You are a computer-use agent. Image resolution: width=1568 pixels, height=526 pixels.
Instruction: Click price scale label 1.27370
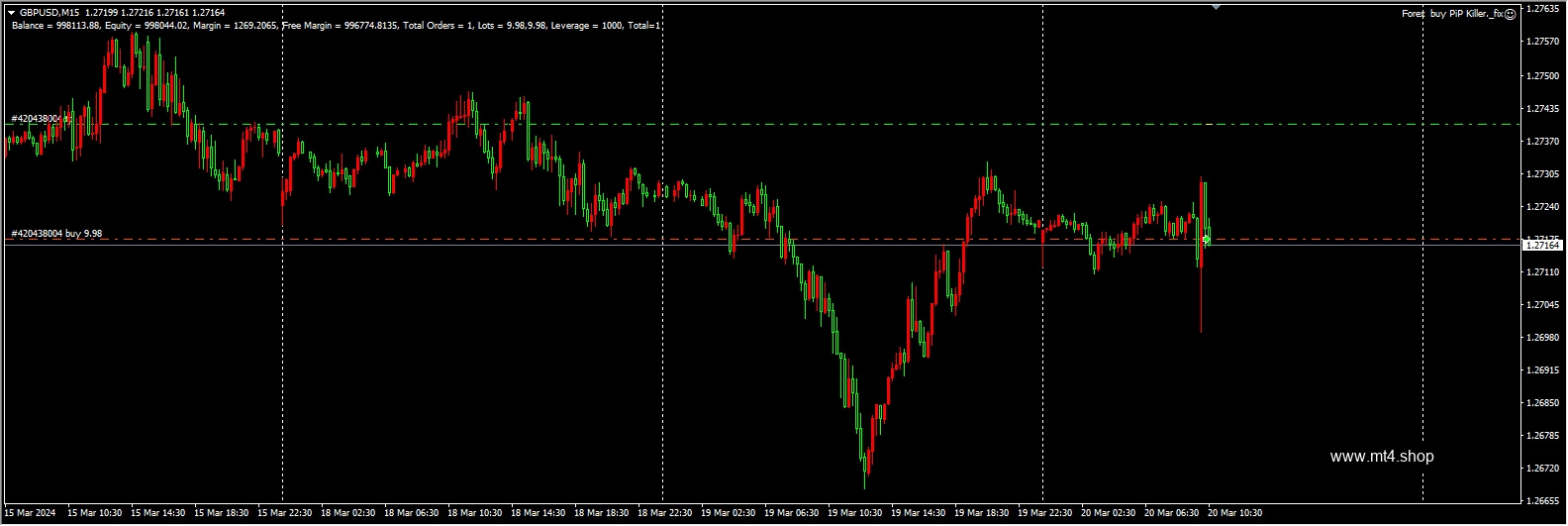click(x=1543, y=141)
